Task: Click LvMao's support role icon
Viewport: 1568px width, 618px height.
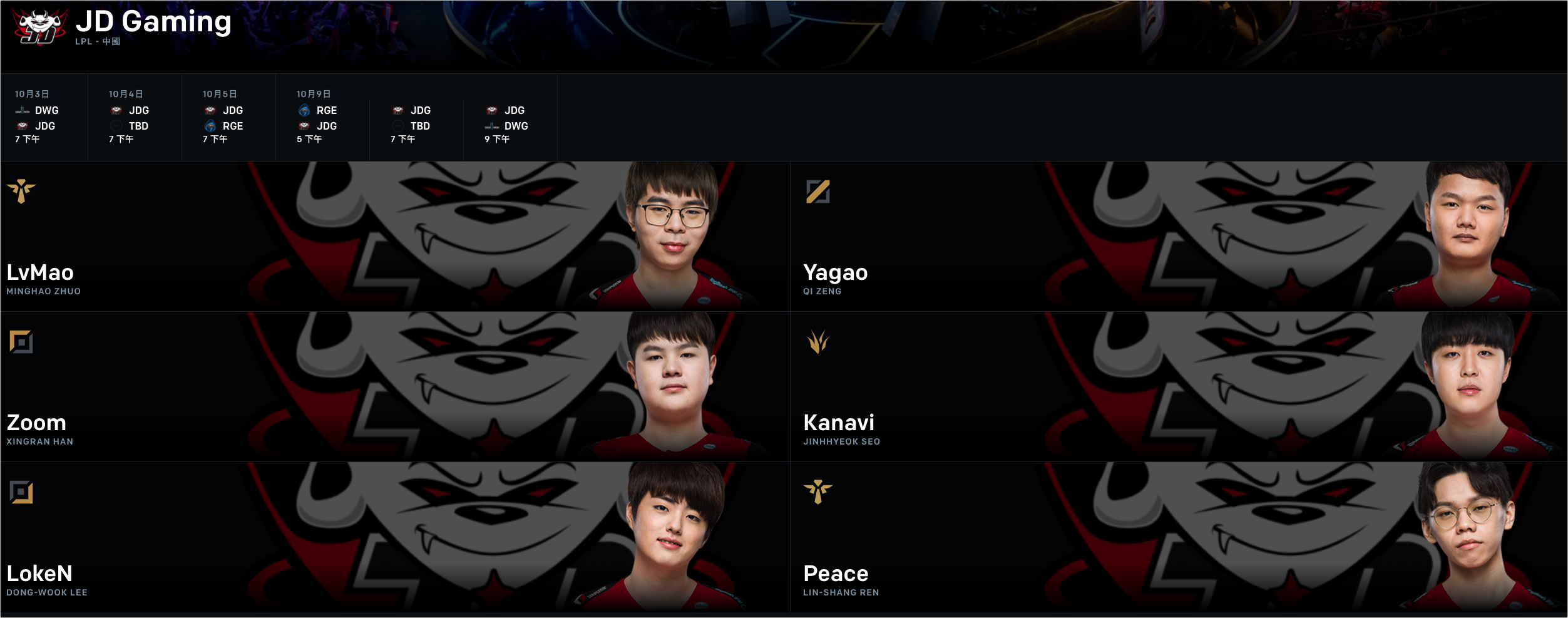Action: [21, 191]
